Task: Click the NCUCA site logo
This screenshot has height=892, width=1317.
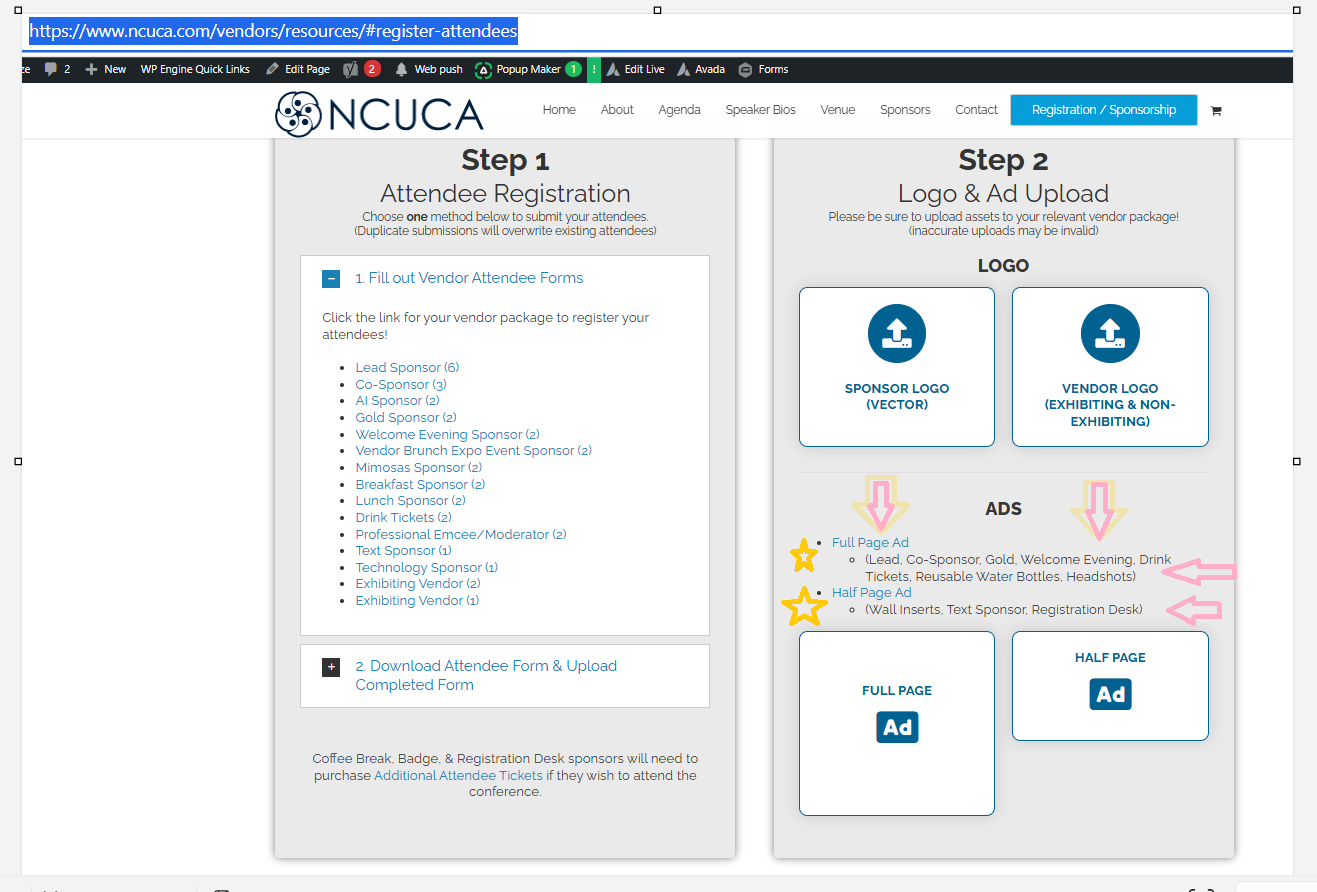Action: [379, 113]
